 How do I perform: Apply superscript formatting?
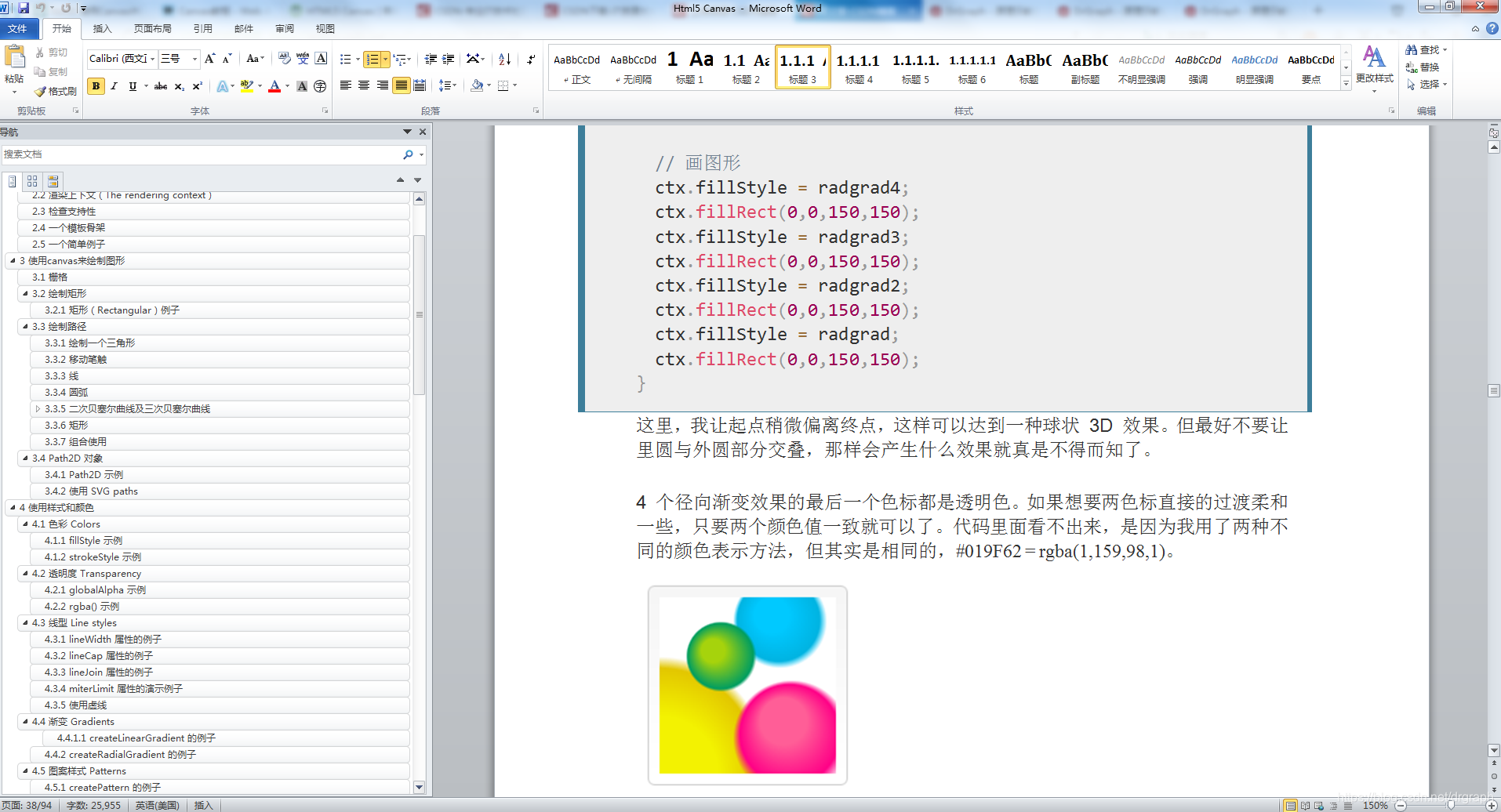pyautogui.click(x=198, y=86)
